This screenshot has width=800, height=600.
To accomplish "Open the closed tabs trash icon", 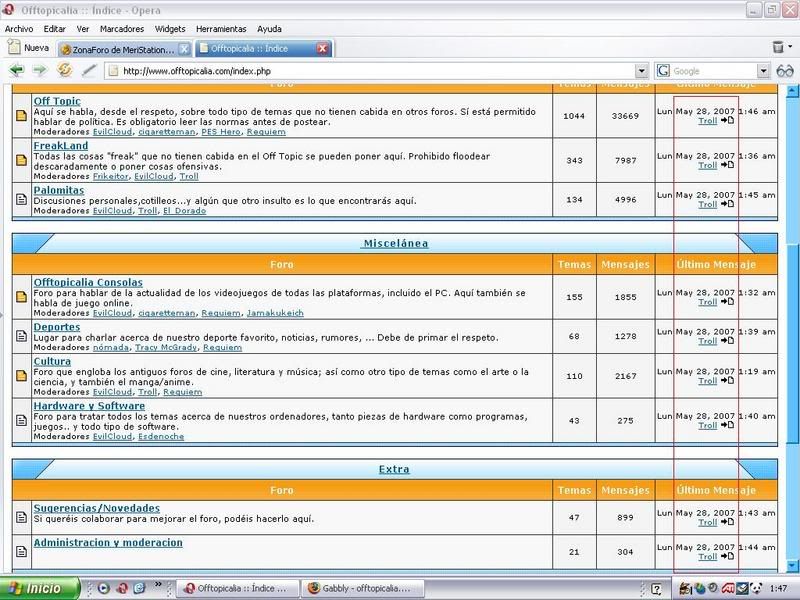I will click(x=779, y=47).
